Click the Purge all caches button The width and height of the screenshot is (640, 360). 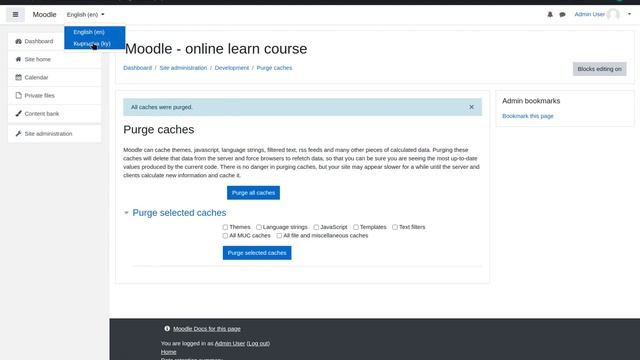point(253,193)
